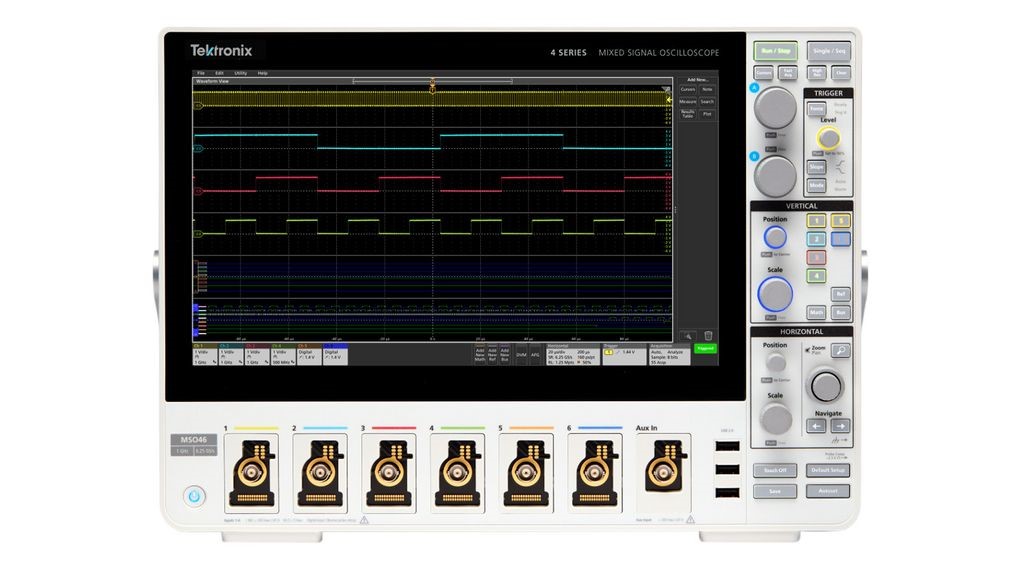Expand the Trigger settings badge

coord(620,354)
